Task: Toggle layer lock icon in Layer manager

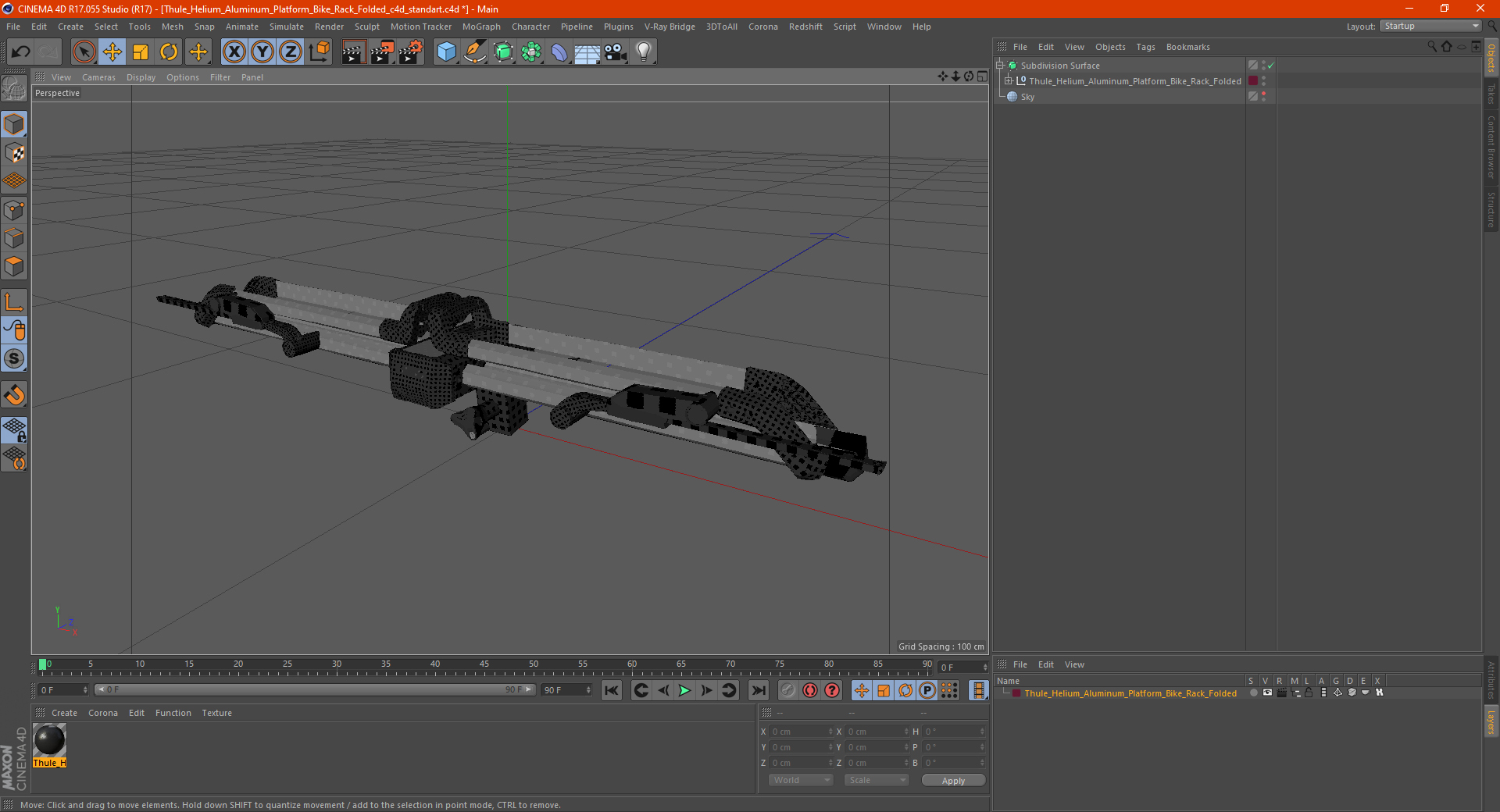Action: tap(1309, 693)
